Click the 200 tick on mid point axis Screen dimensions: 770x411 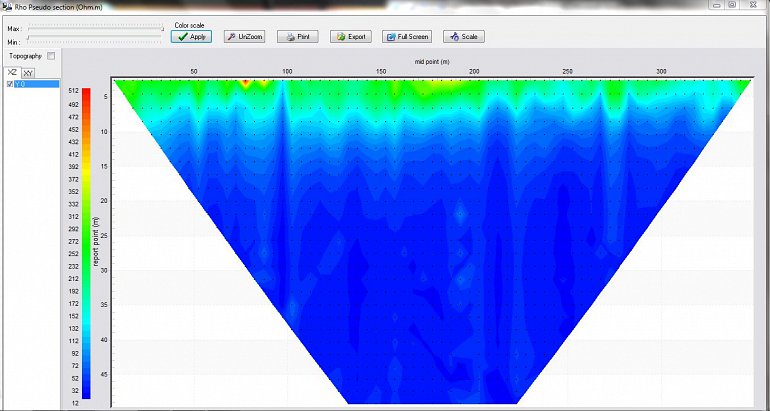tap(474, 72)
